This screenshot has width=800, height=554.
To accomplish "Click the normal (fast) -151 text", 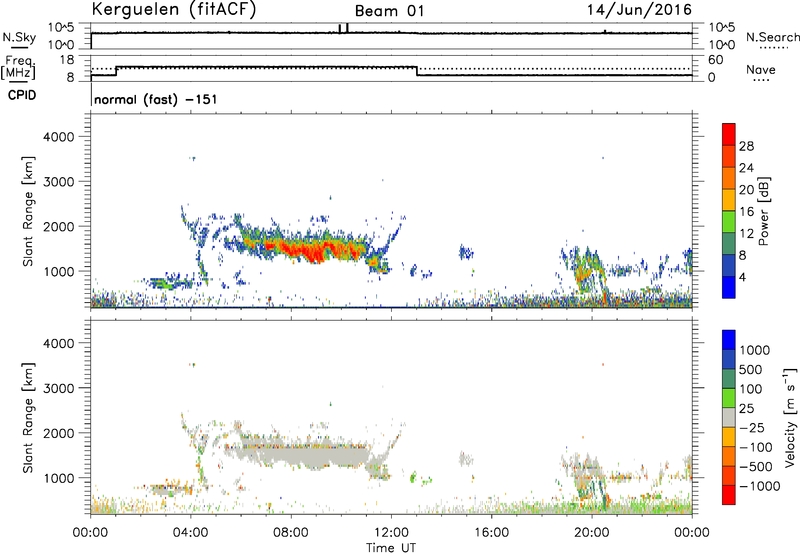I will point(156,99).
